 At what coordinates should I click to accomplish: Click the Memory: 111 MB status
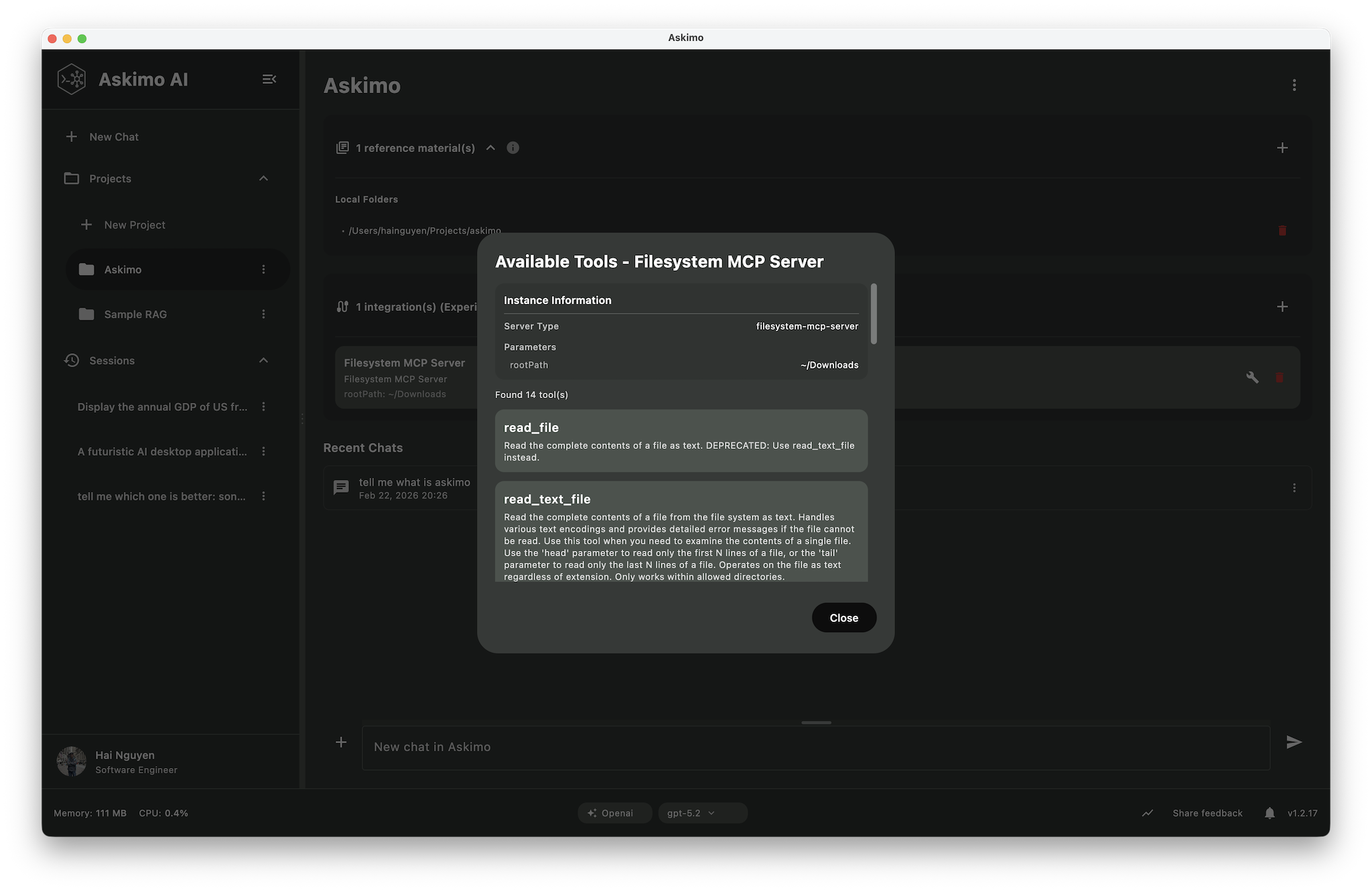coord(90,813)
